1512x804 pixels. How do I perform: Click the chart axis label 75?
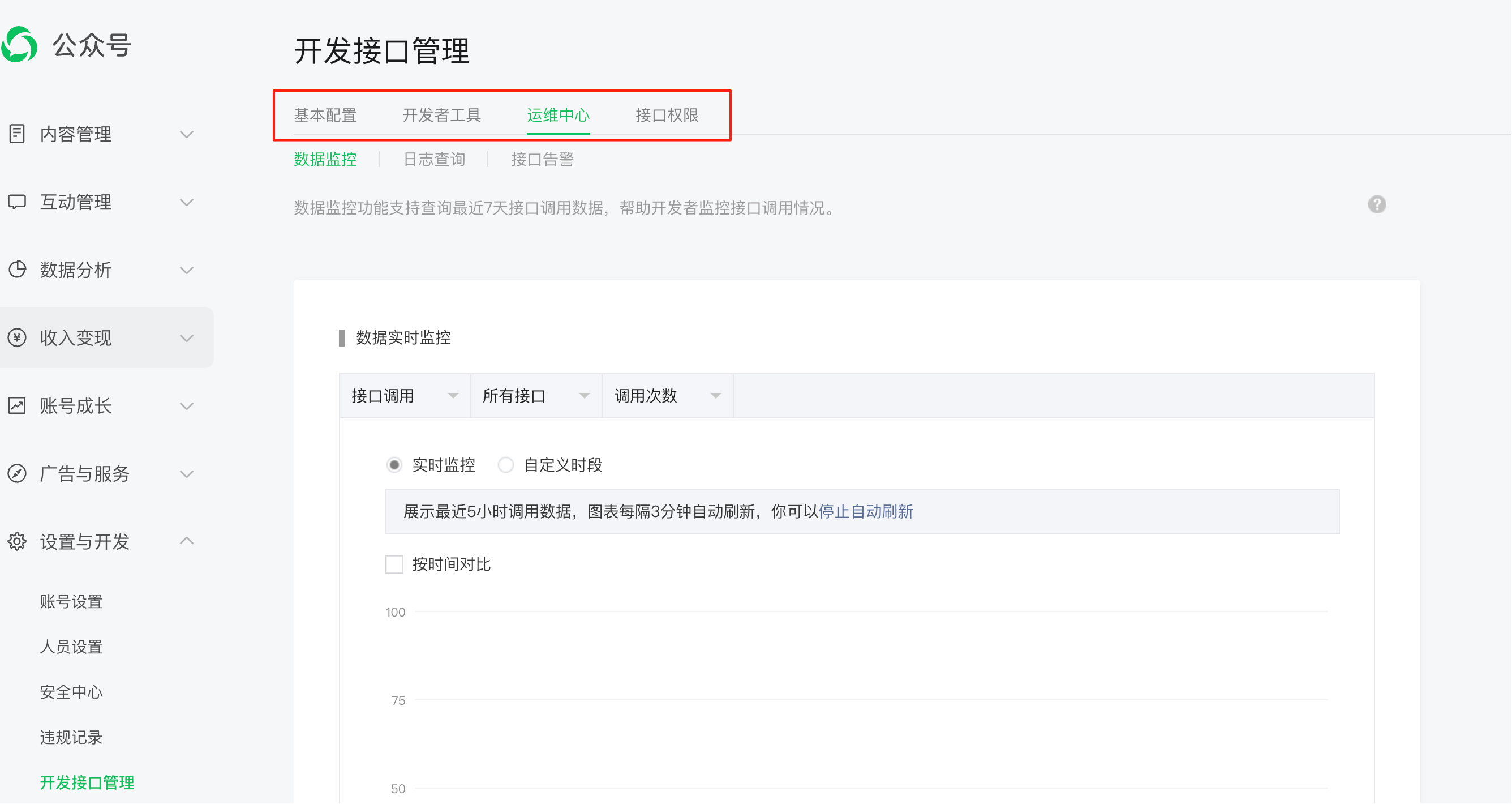[398, 700]
